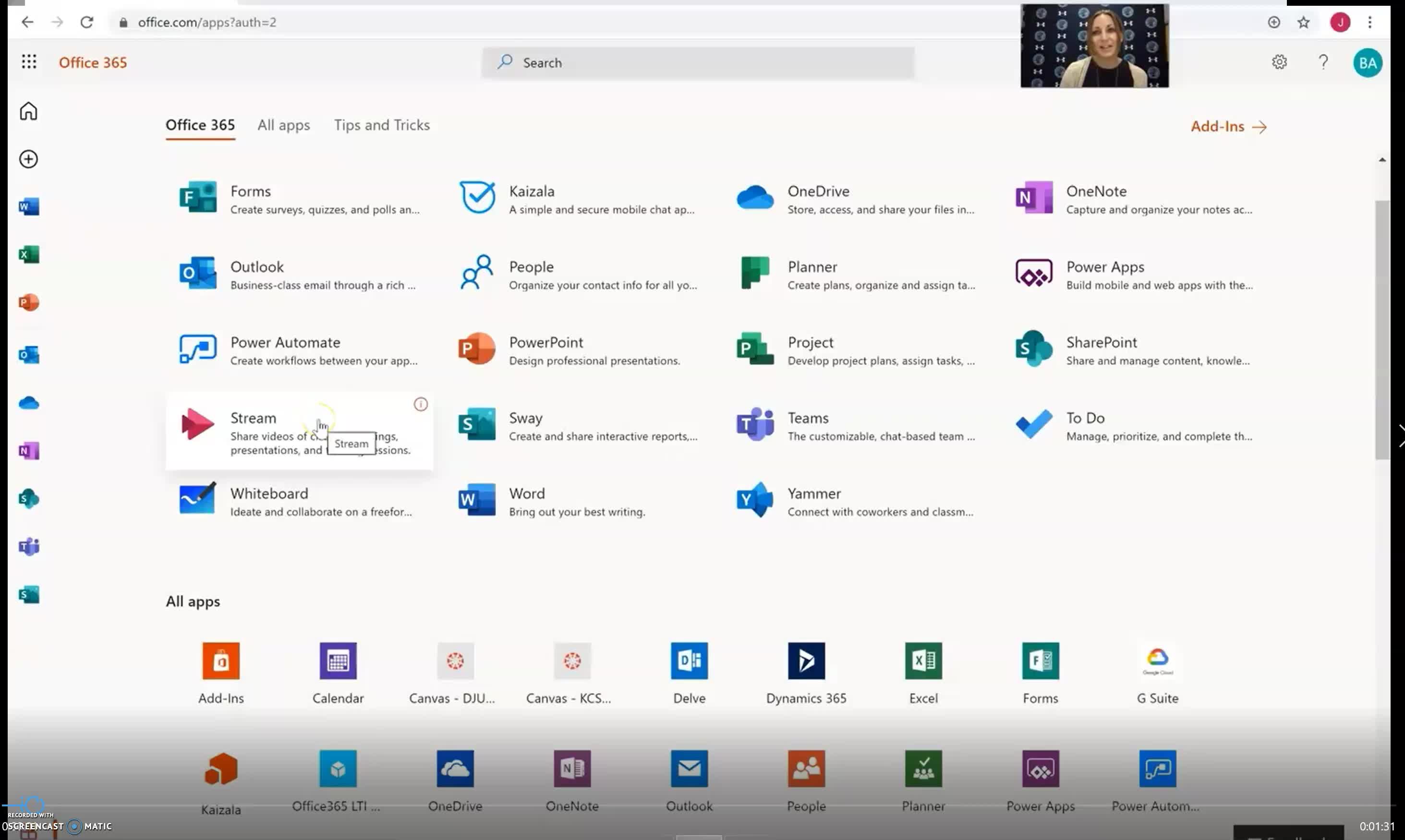The image size is (1405, 840).
Task: Open Word from the left sidebar
Action: click(29, 206)
